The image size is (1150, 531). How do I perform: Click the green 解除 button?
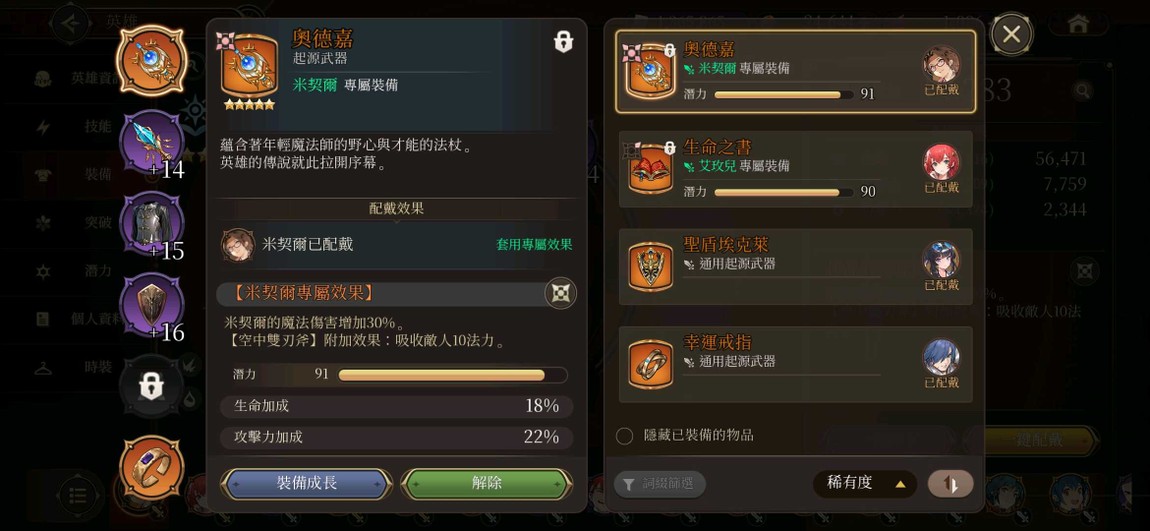pyautogui.click(x=487, y=484)
